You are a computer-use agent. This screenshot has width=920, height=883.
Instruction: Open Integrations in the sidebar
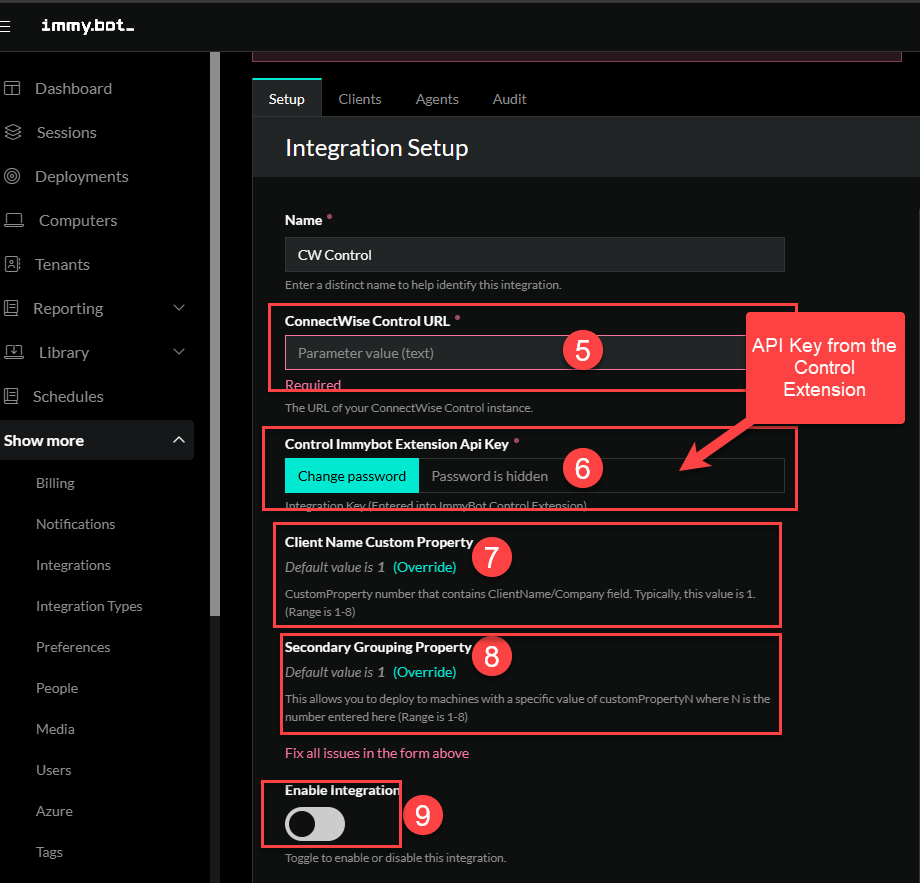(x=73, y=565)
